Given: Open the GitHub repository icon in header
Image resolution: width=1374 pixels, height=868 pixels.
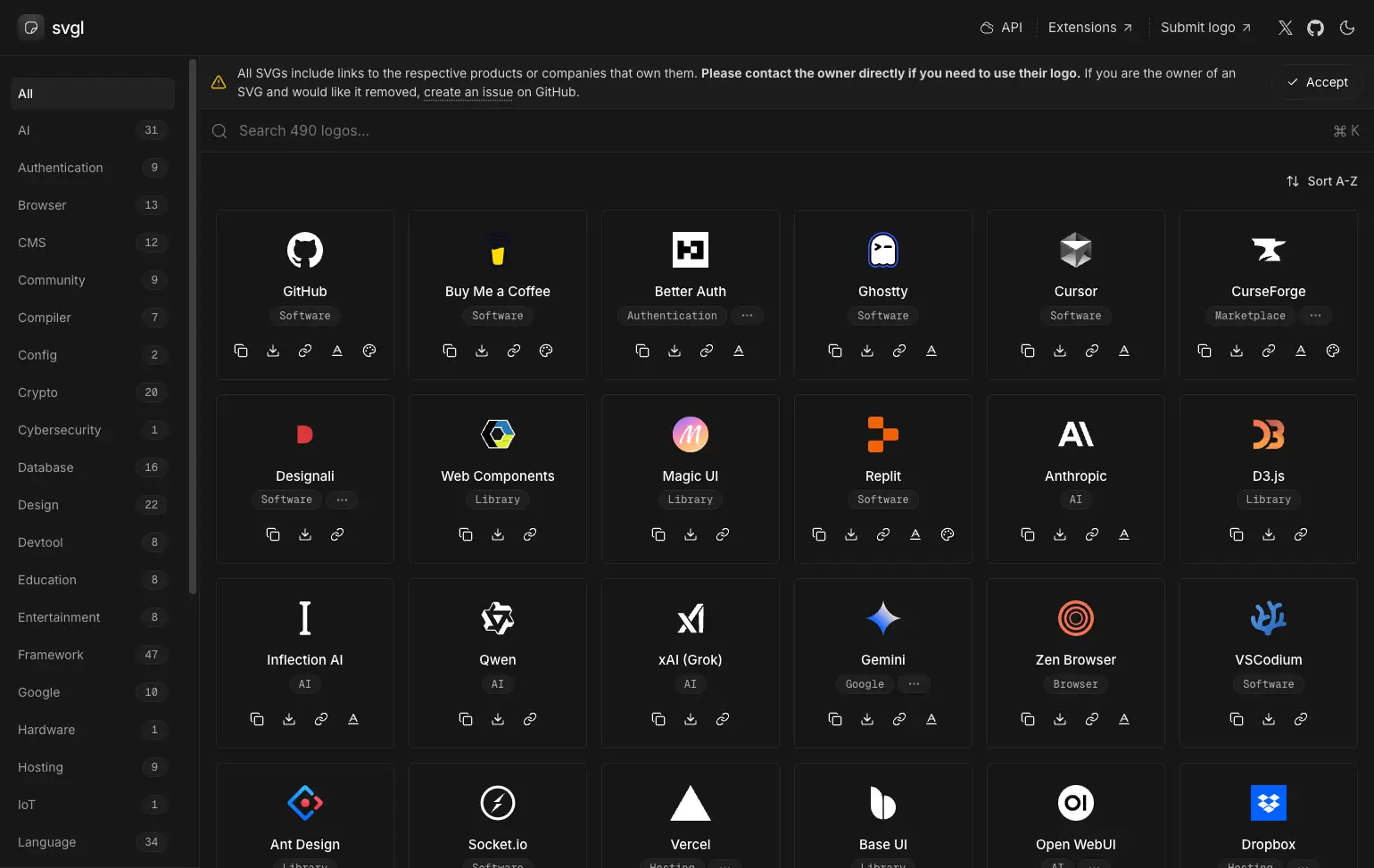Looking at the screenshot, I should pos(1316,28).
